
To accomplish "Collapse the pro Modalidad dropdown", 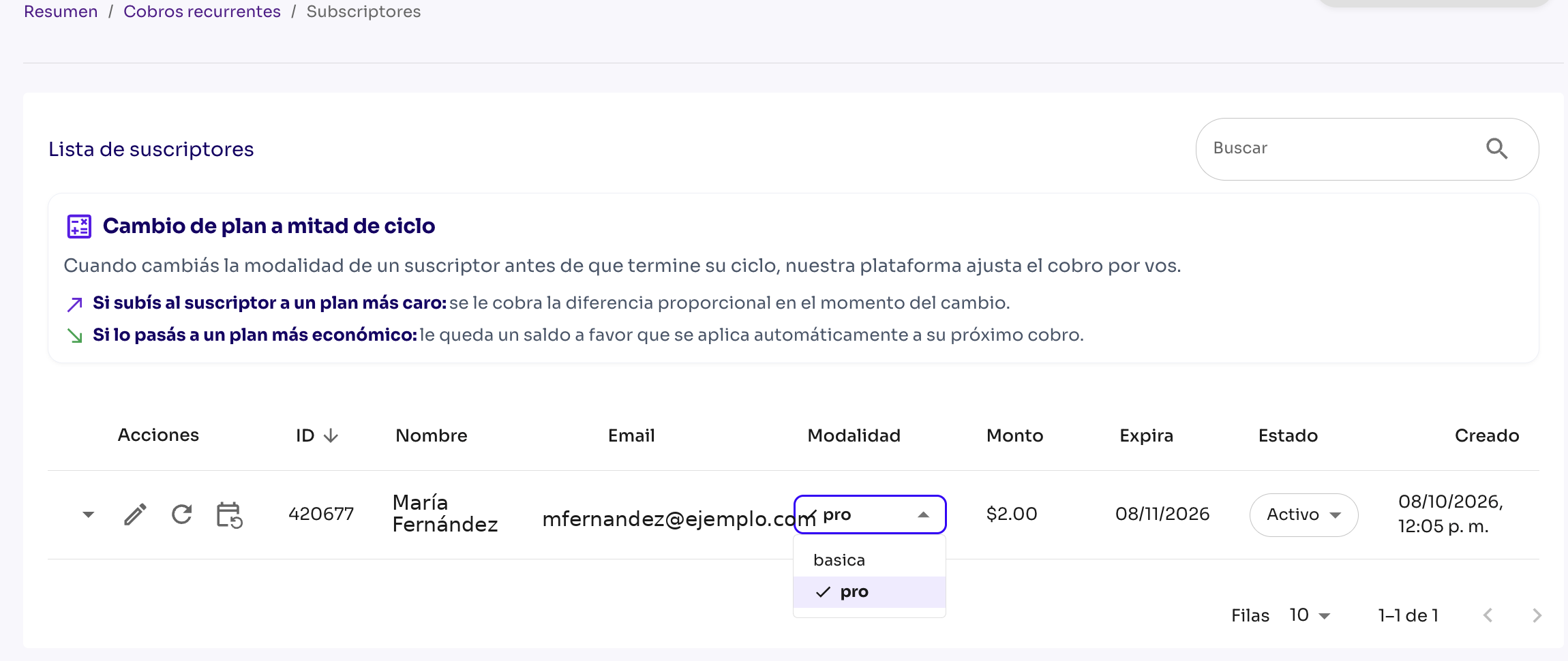I will (x=870, y=514).
